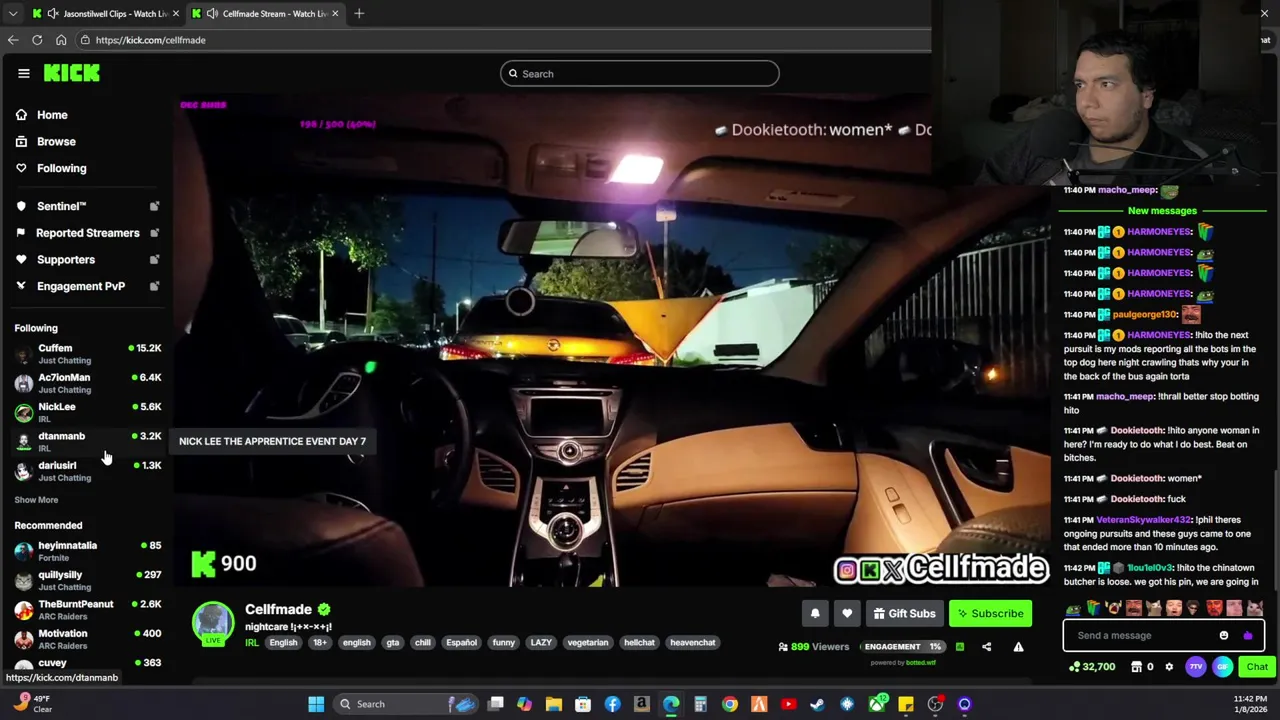1280x720 pixels.
Task: Open dariusirl channel in sidebar
Action: [x=88, y=470]
